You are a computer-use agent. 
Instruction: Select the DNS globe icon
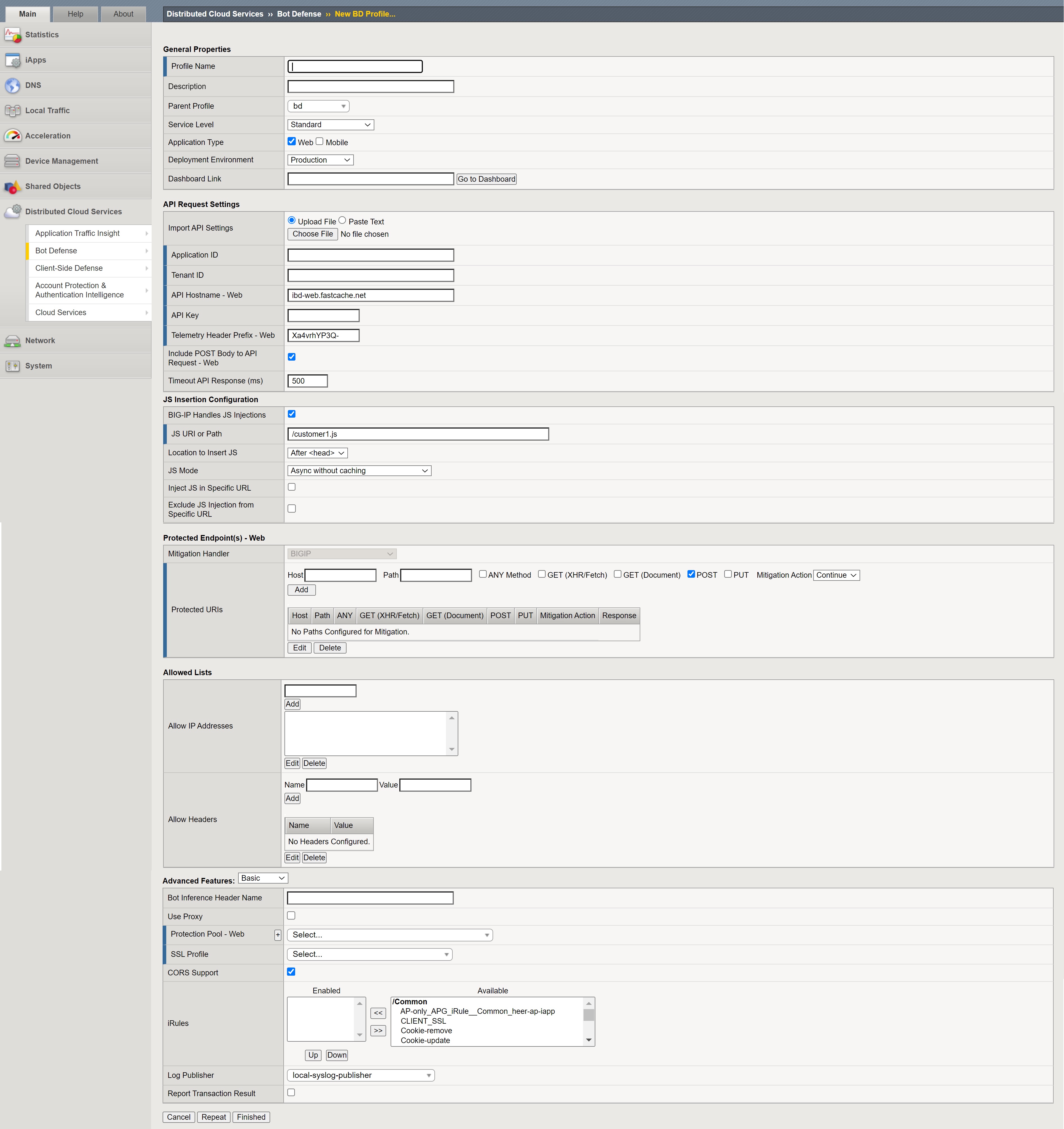pyautogui.click(x=12, y=85)
